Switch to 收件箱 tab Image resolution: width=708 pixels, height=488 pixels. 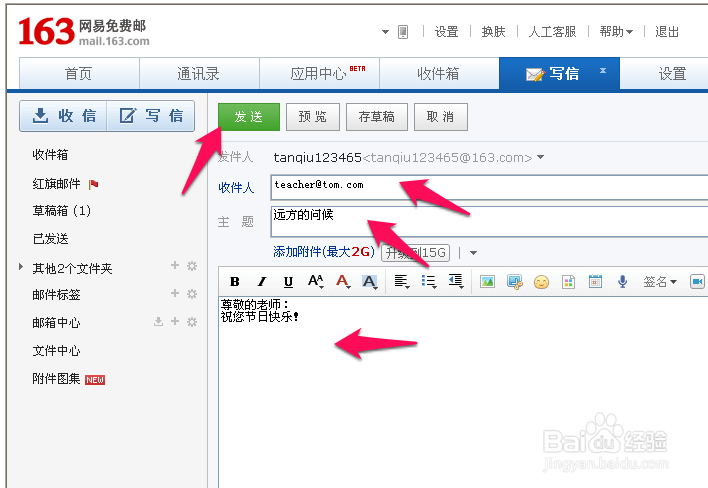[x=439, y=73]
